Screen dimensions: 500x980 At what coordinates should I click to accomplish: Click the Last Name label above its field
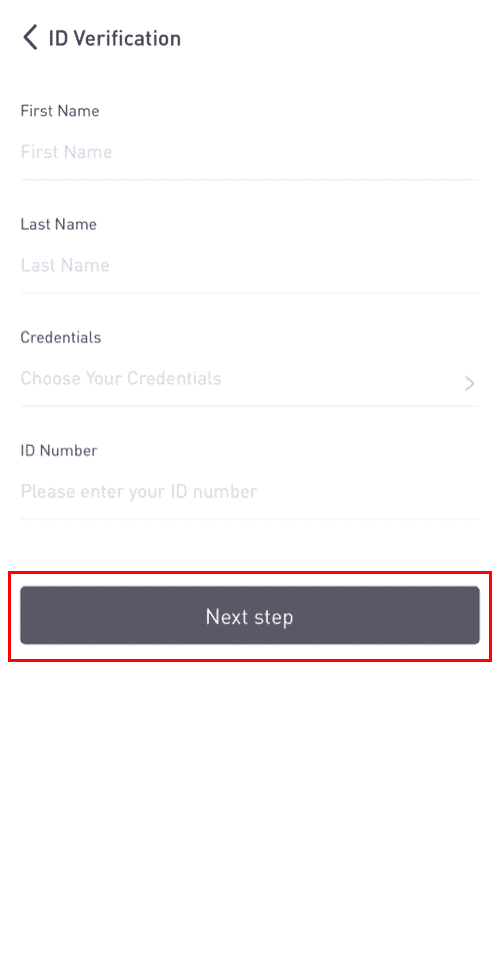pyautogui.click(x=59, y=224)
